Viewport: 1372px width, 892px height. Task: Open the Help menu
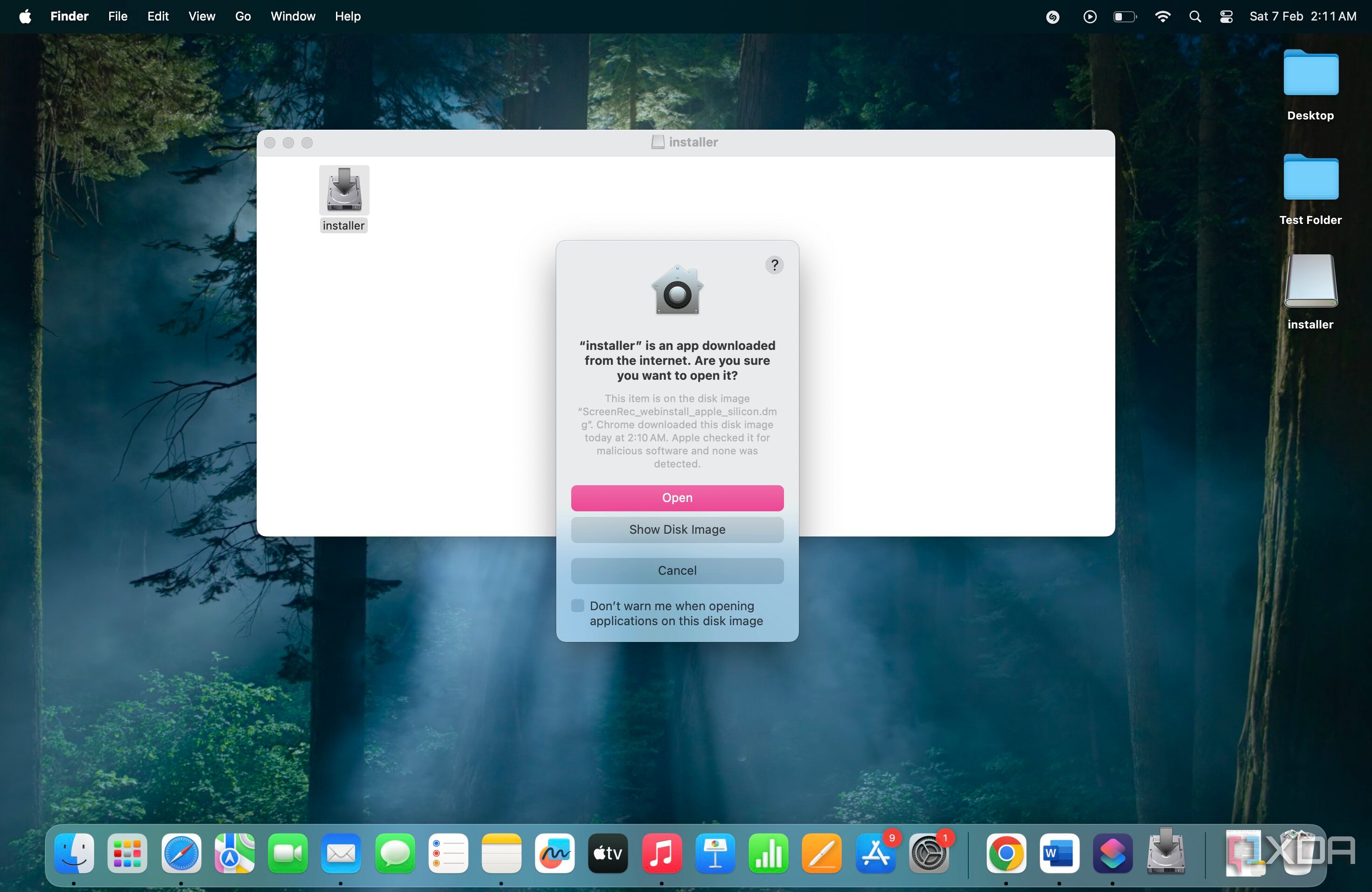[348, 16]
